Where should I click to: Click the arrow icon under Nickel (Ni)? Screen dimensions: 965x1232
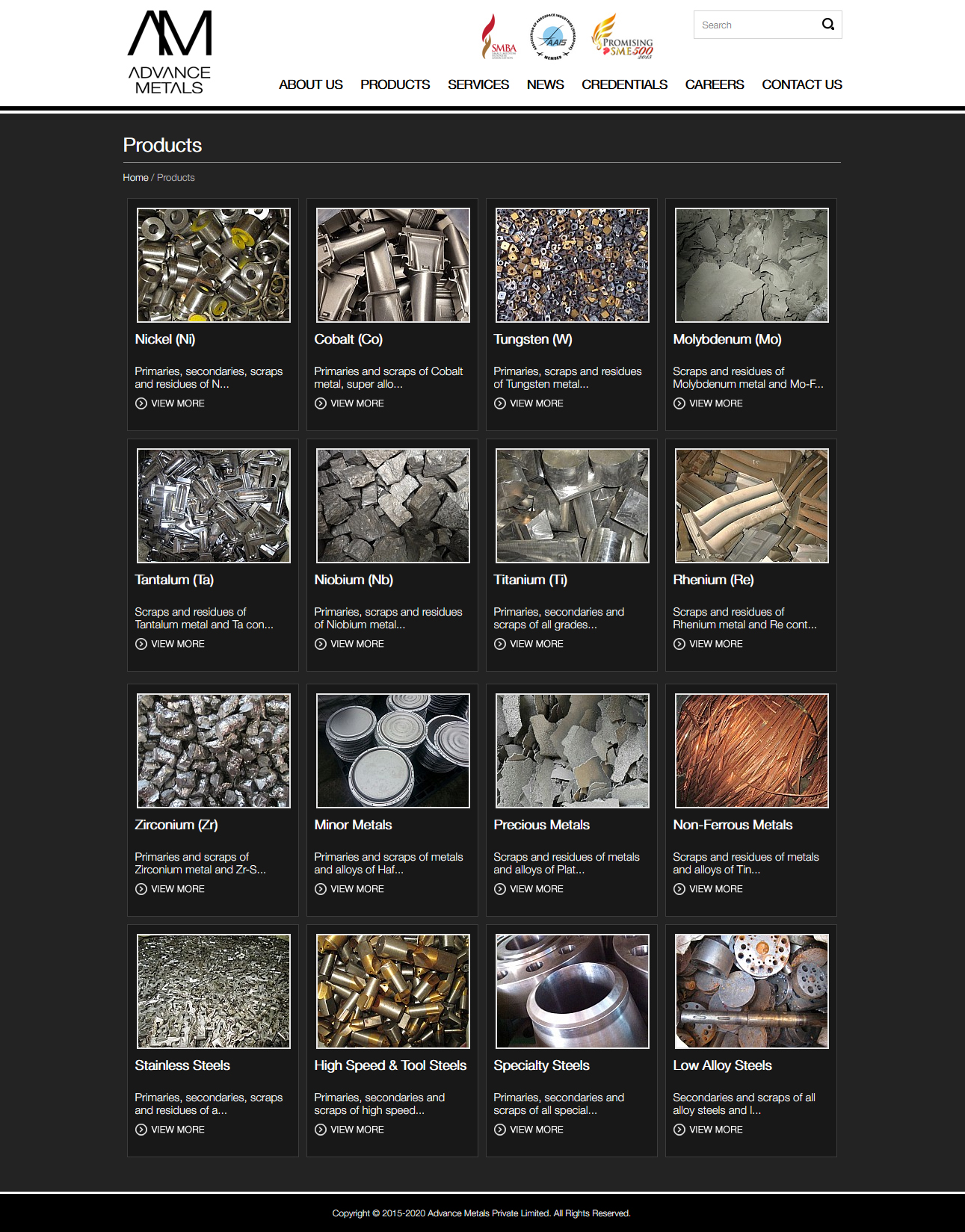[141, 403]
